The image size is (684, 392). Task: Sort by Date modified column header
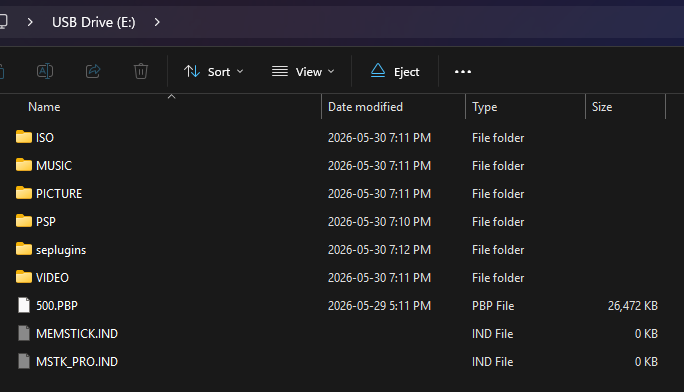point(365,107)
